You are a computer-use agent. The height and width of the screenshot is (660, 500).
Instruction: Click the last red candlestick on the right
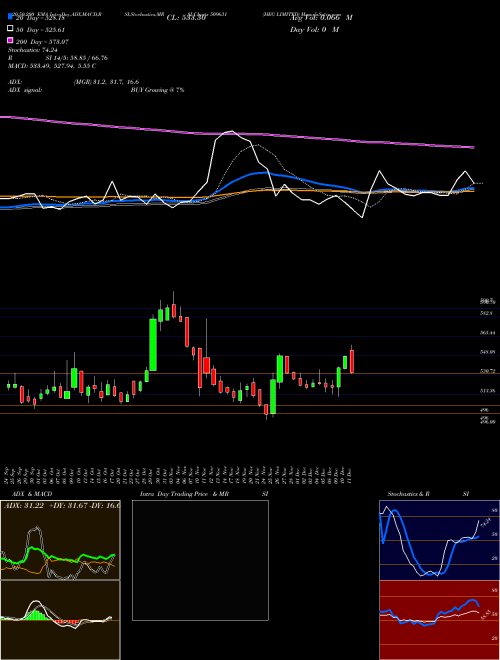[352, 361]
